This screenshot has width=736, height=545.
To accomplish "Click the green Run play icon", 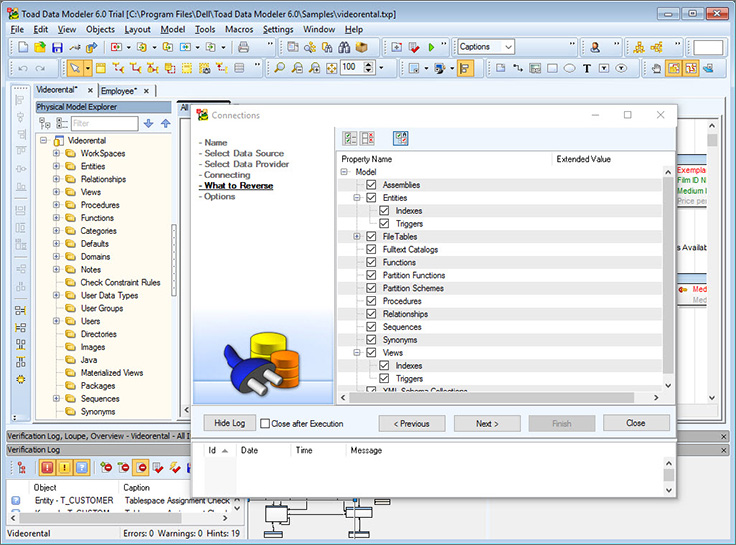I will pos(431,47).
